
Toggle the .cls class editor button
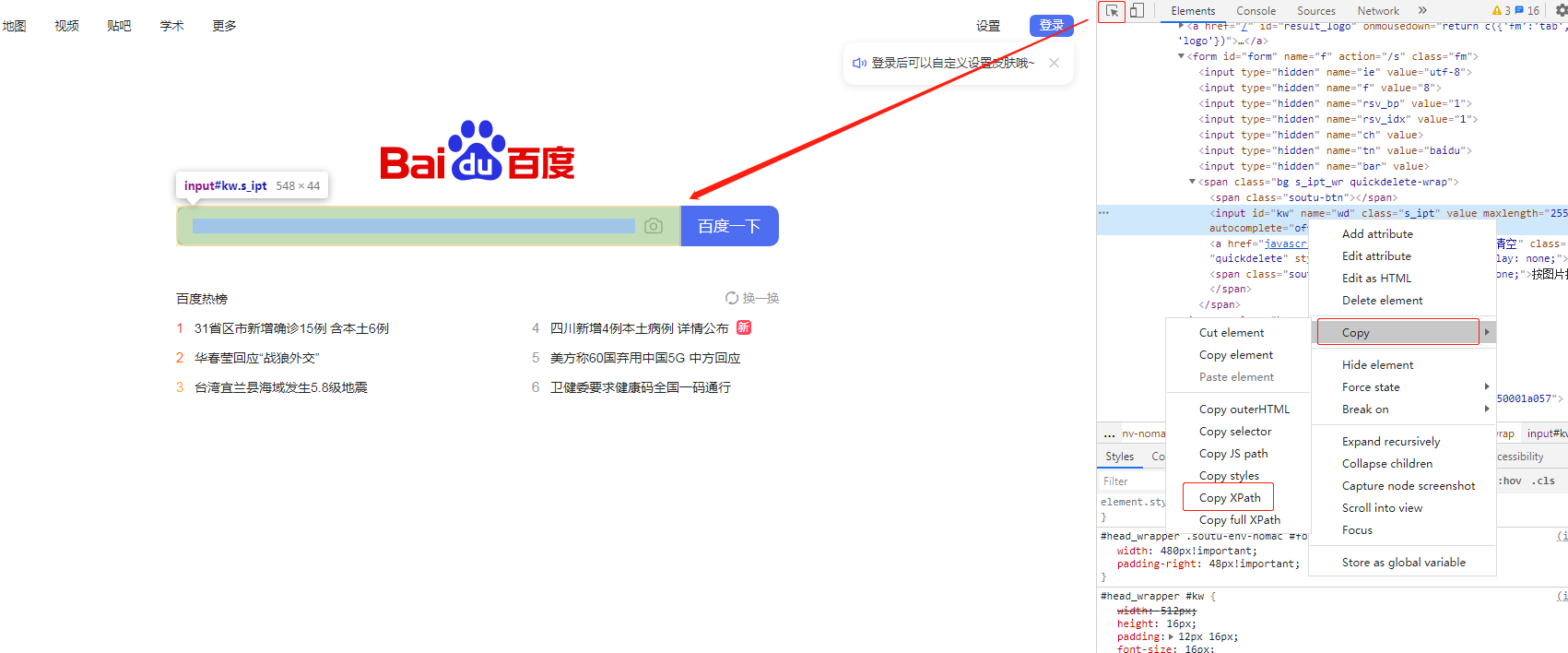[x=1543, y=481]
